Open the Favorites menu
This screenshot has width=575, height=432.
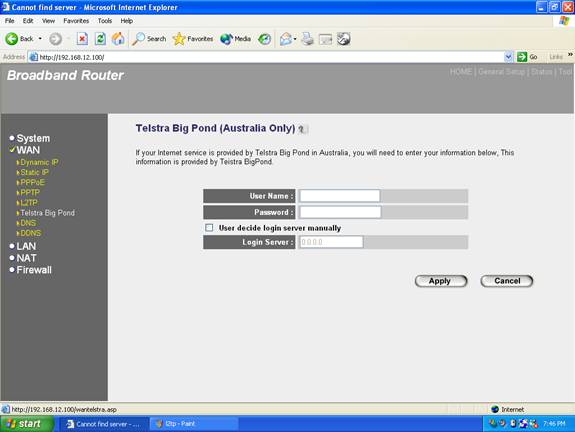click(76, 21)
